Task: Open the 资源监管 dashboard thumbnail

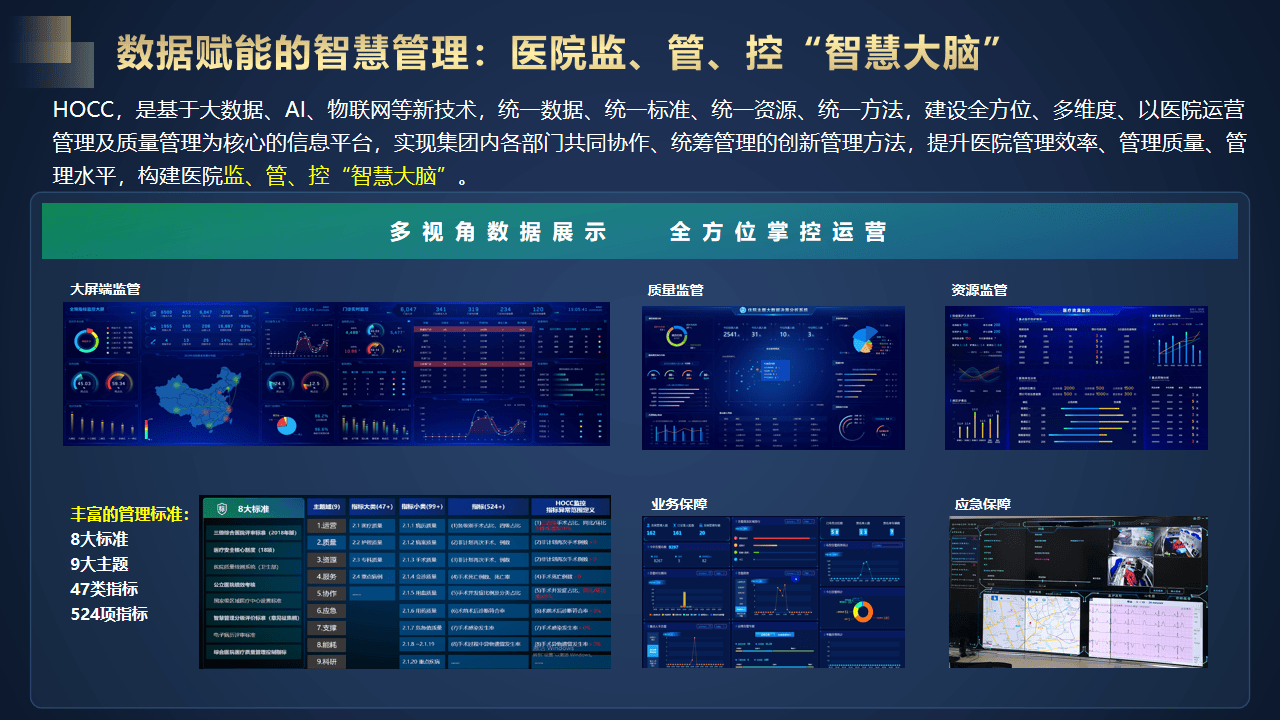Action: (1076, 377)
